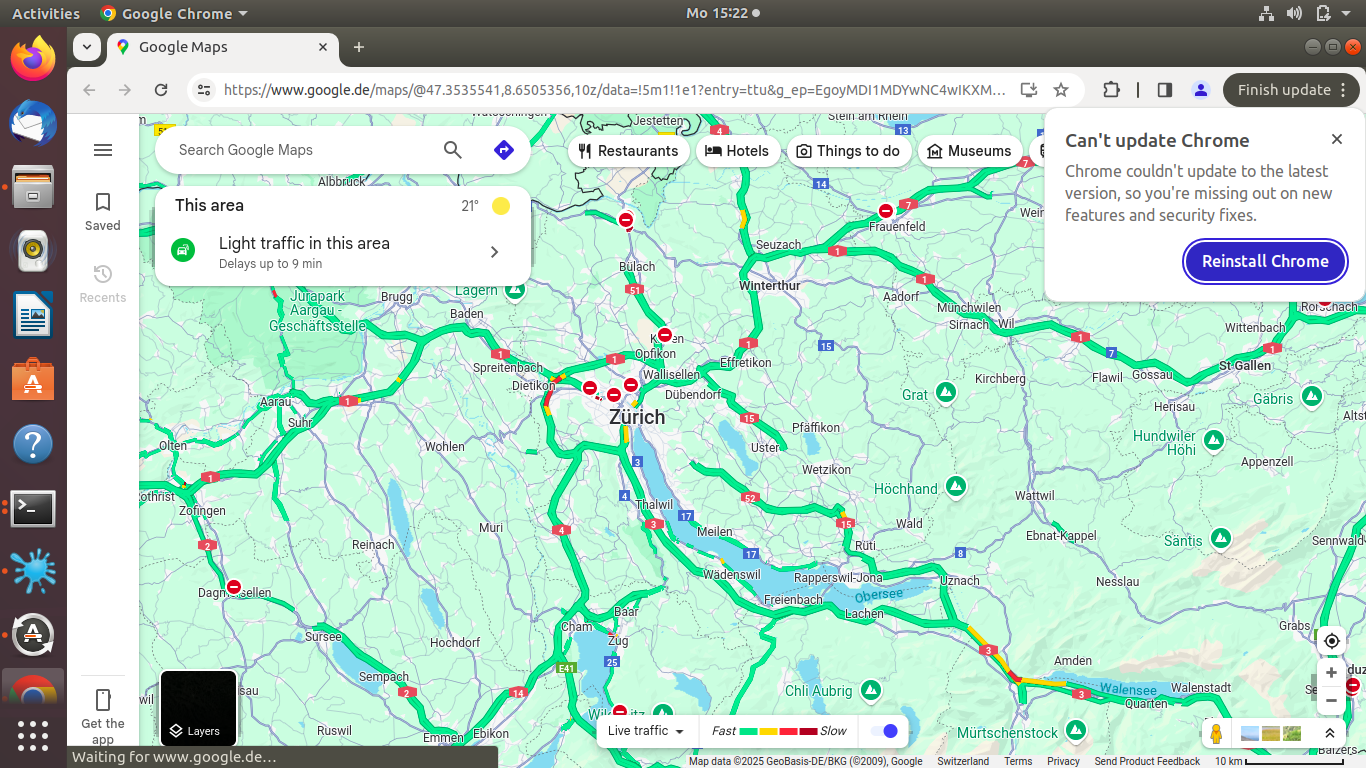The image size is (1366, 768).
Task: Close the Google Maps tab
Action: 323,47
